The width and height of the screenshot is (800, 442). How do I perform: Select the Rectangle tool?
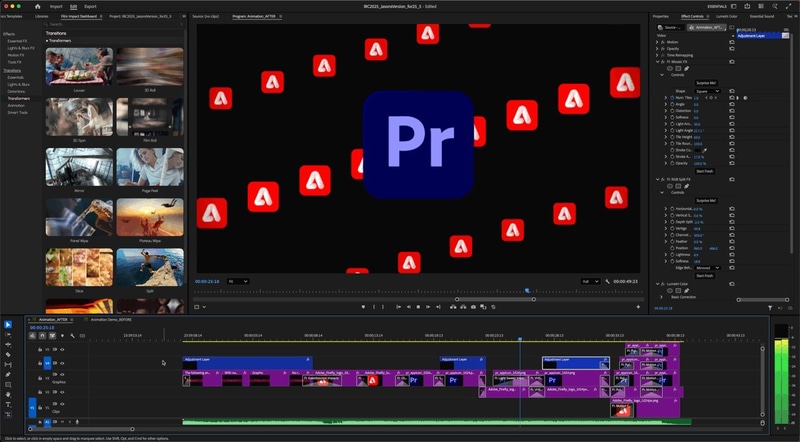tap(8, 384)
